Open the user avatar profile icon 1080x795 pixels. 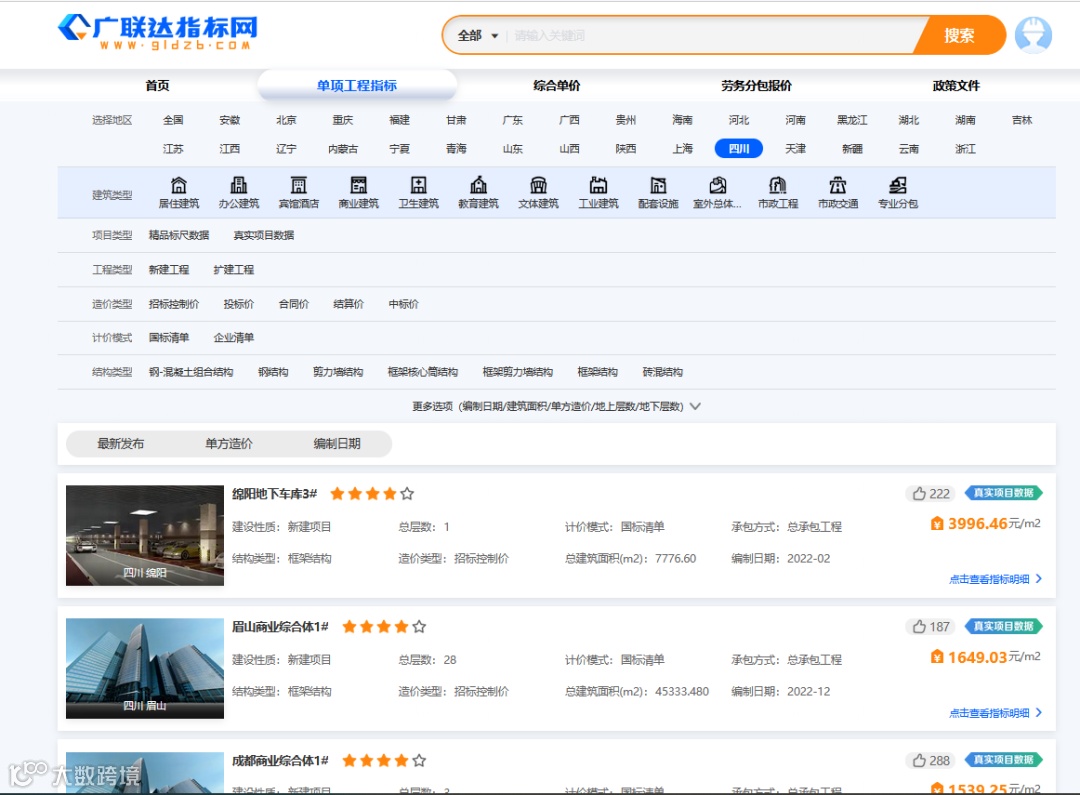pyautogui.click(x=1033, y=34)
